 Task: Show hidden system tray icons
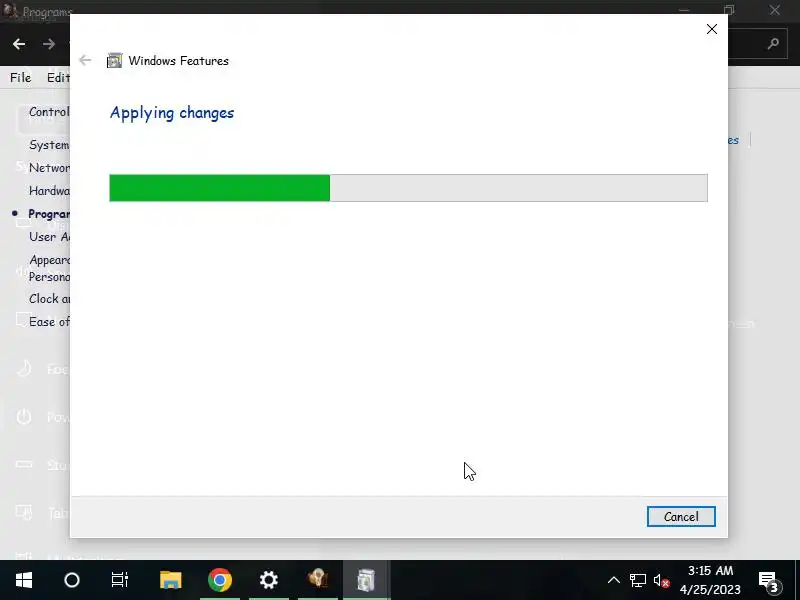[614, 580]
